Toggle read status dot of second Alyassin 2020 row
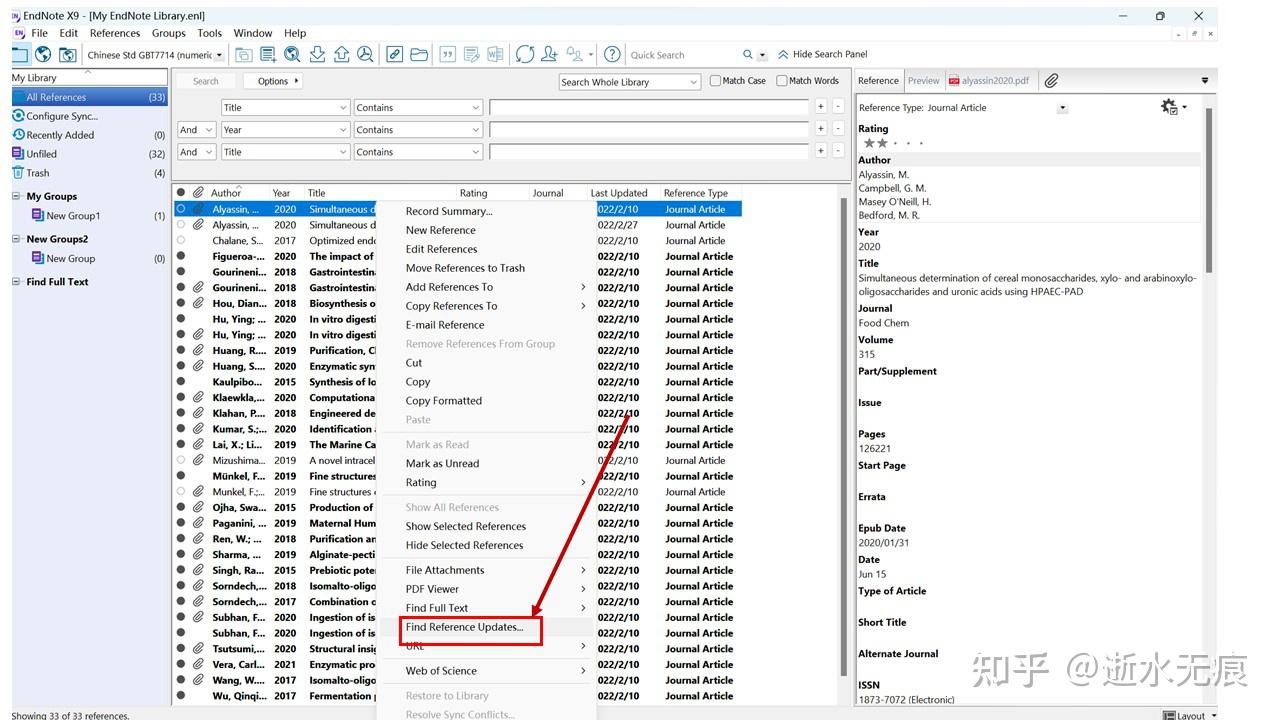The height and width of the screenshot is (720, 1280). coord(181,225)
